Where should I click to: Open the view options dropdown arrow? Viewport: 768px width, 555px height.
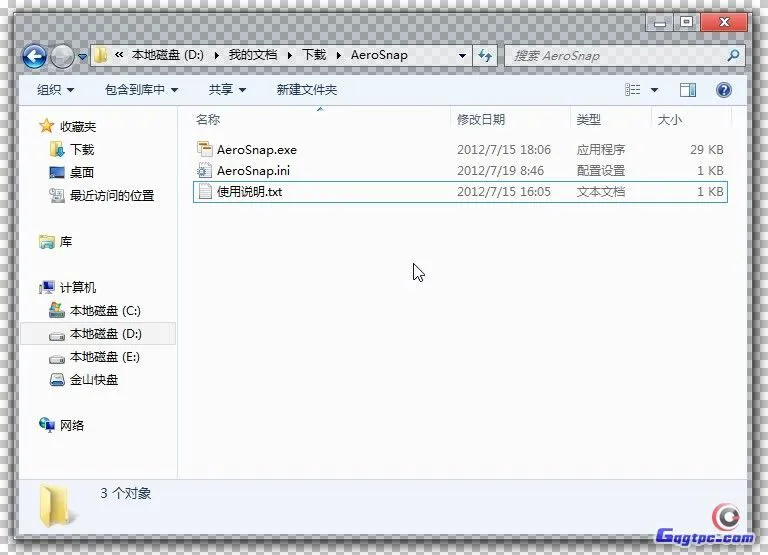[654, 90]
